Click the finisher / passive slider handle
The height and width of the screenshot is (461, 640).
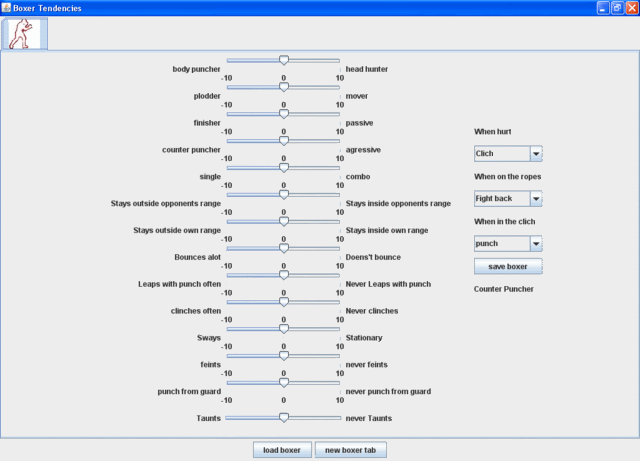[x=283, y=114]
